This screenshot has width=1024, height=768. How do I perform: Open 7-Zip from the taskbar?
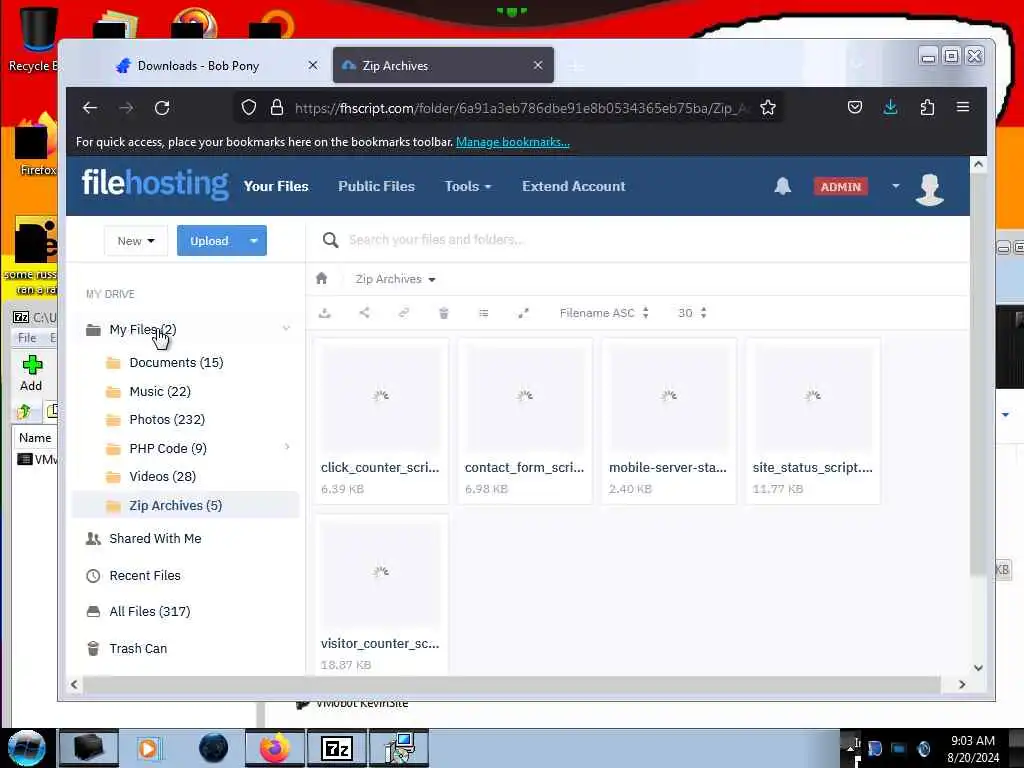point(337,748)
